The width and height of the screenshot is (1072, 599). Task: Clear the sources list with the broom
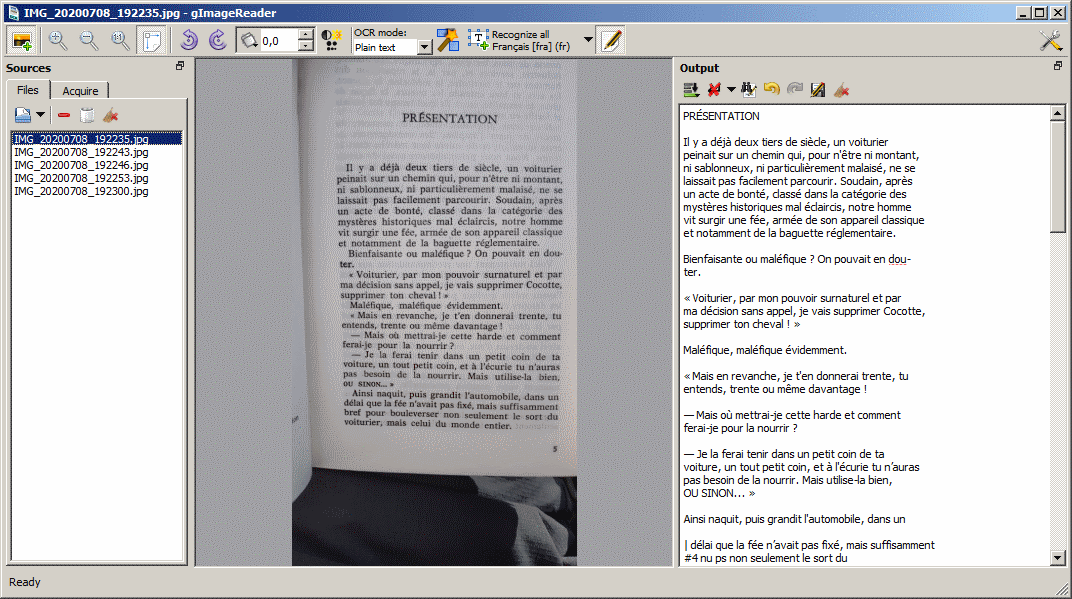click(x=110, y=115)
